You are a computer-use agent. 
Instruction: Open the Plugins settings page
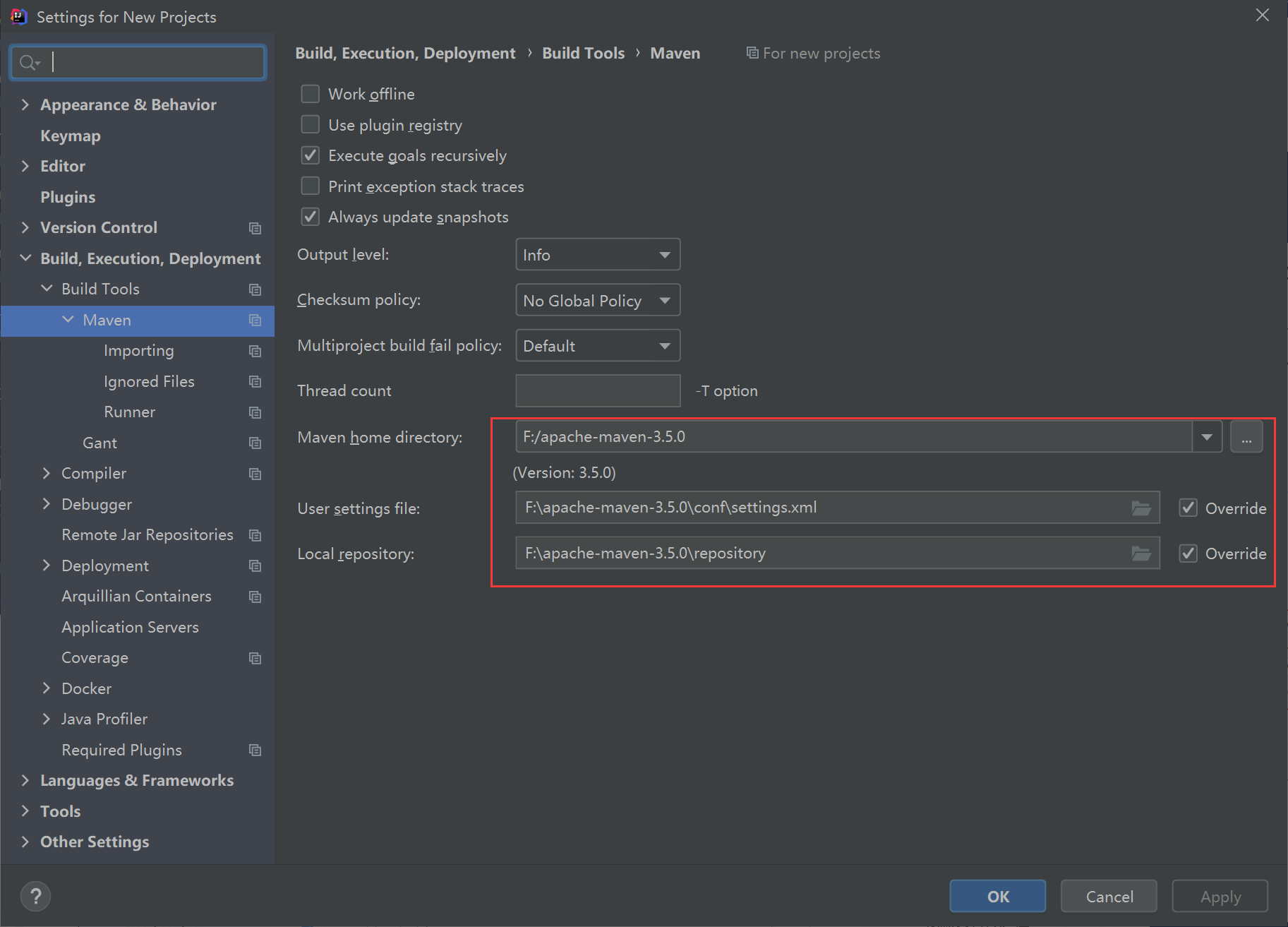coord(68,197)
